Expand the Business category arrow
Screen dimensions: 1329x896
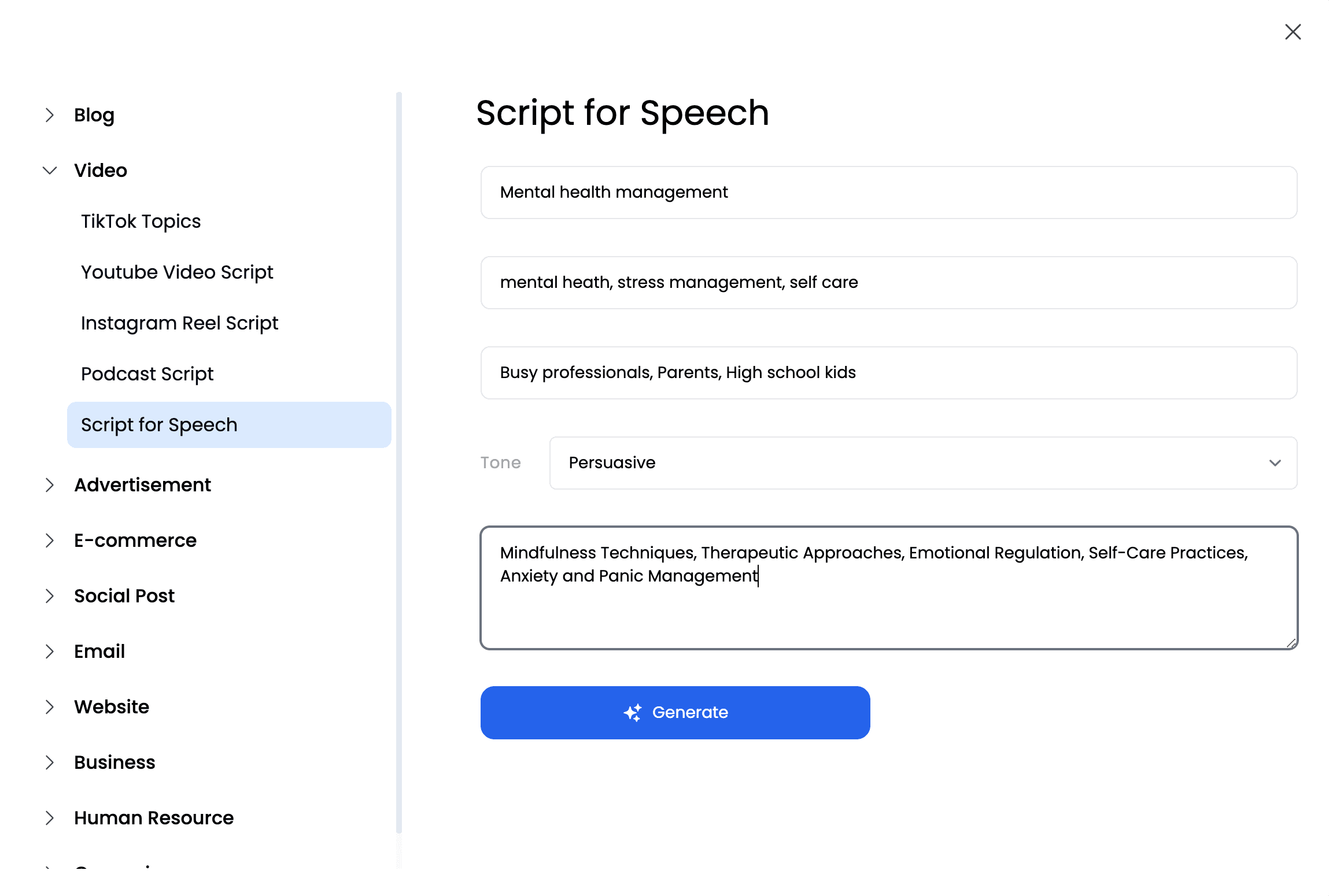click(50, 762)
